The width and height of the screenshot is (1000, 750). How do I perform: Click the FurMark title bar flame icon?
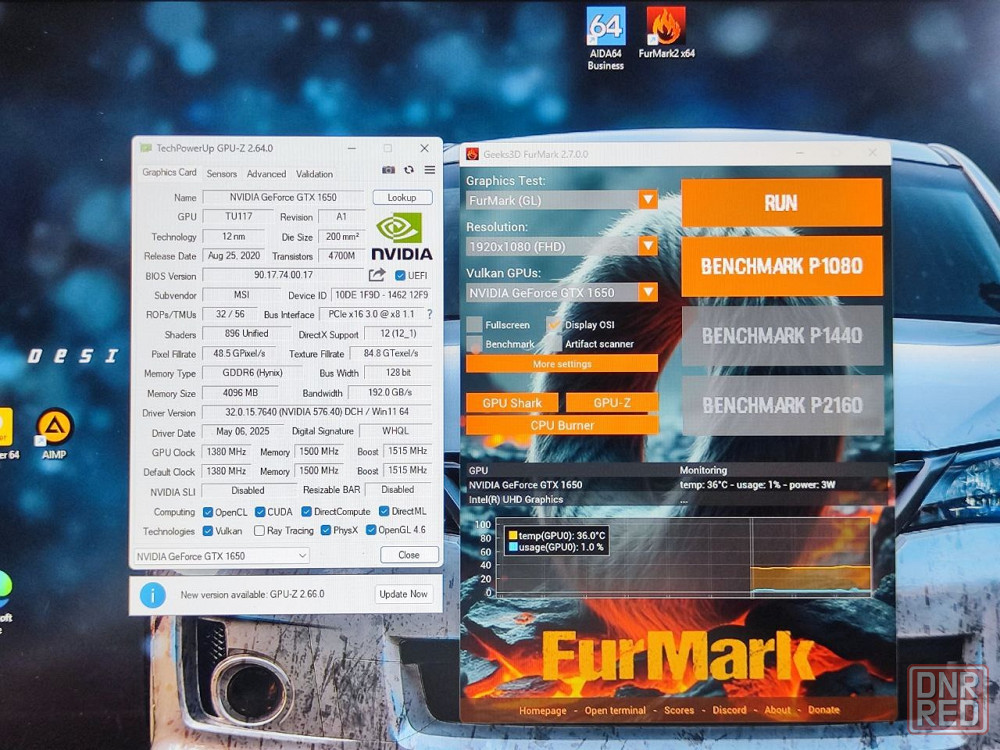pyautogui.click(x=472, y=154)
